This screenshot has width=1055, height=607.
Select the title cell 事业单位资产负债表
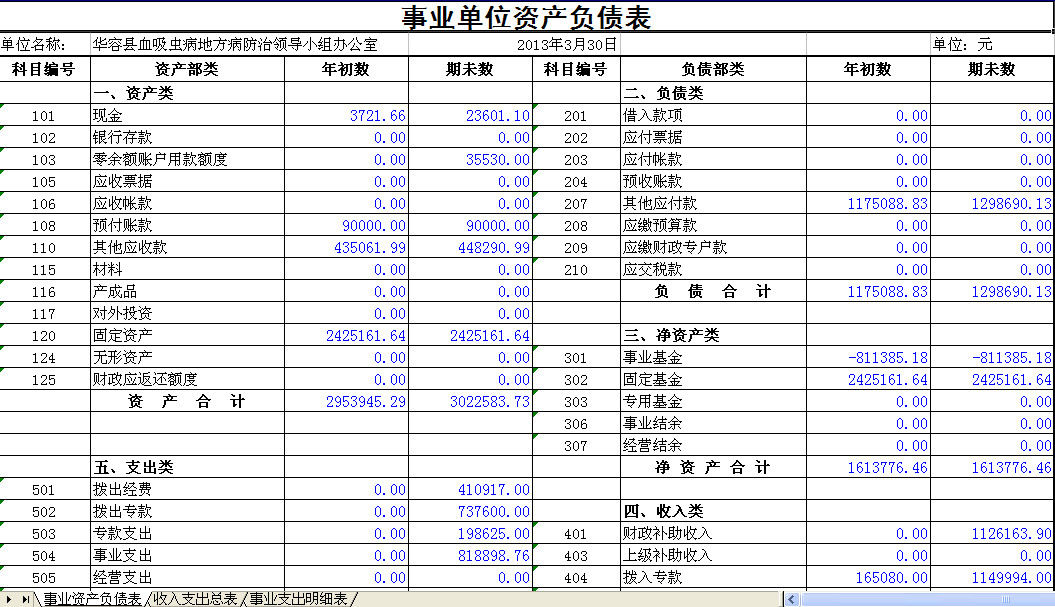click(x=526, y=18)
